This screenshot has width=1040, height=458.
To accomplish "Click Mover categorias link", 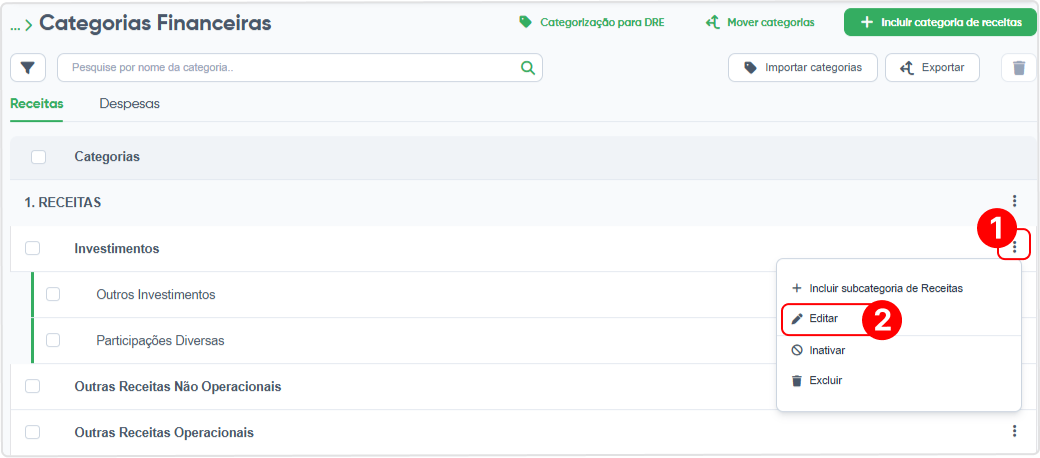I will click(760, 23).
